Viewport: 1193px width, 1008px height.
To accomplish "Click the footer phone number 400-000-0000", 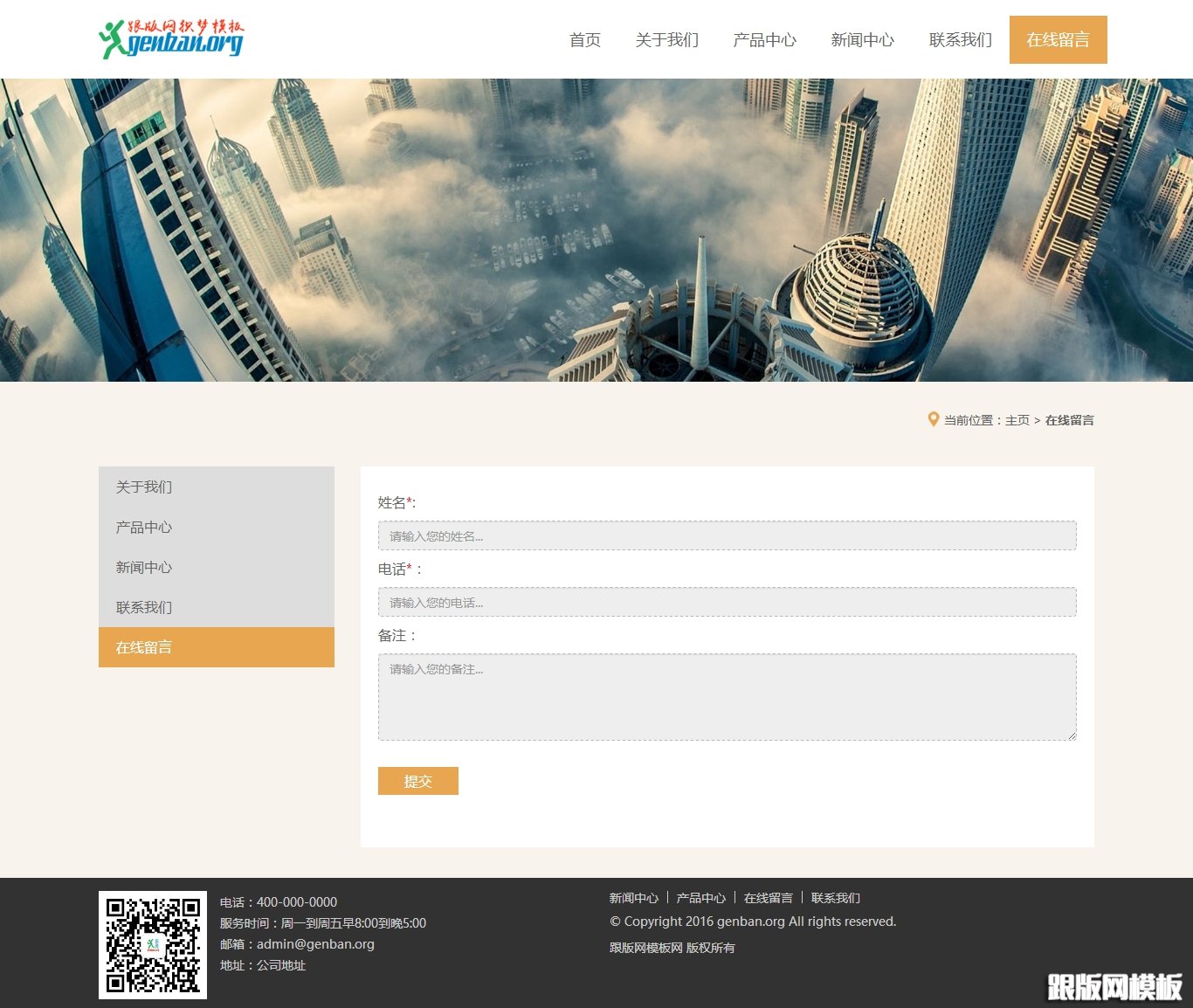I will 297,902.
